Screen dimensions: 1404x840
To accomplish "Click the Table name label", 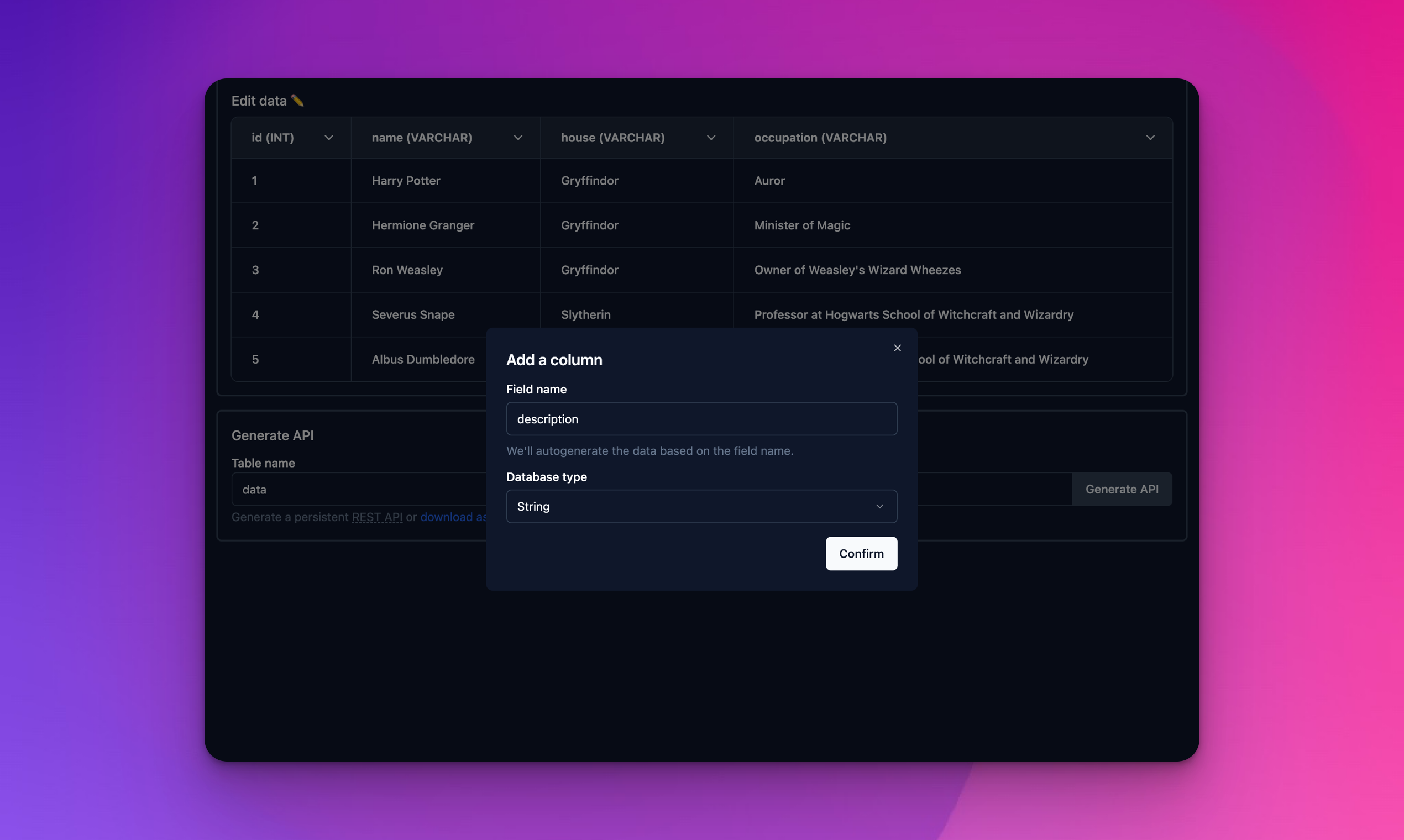I will (263, 463).
